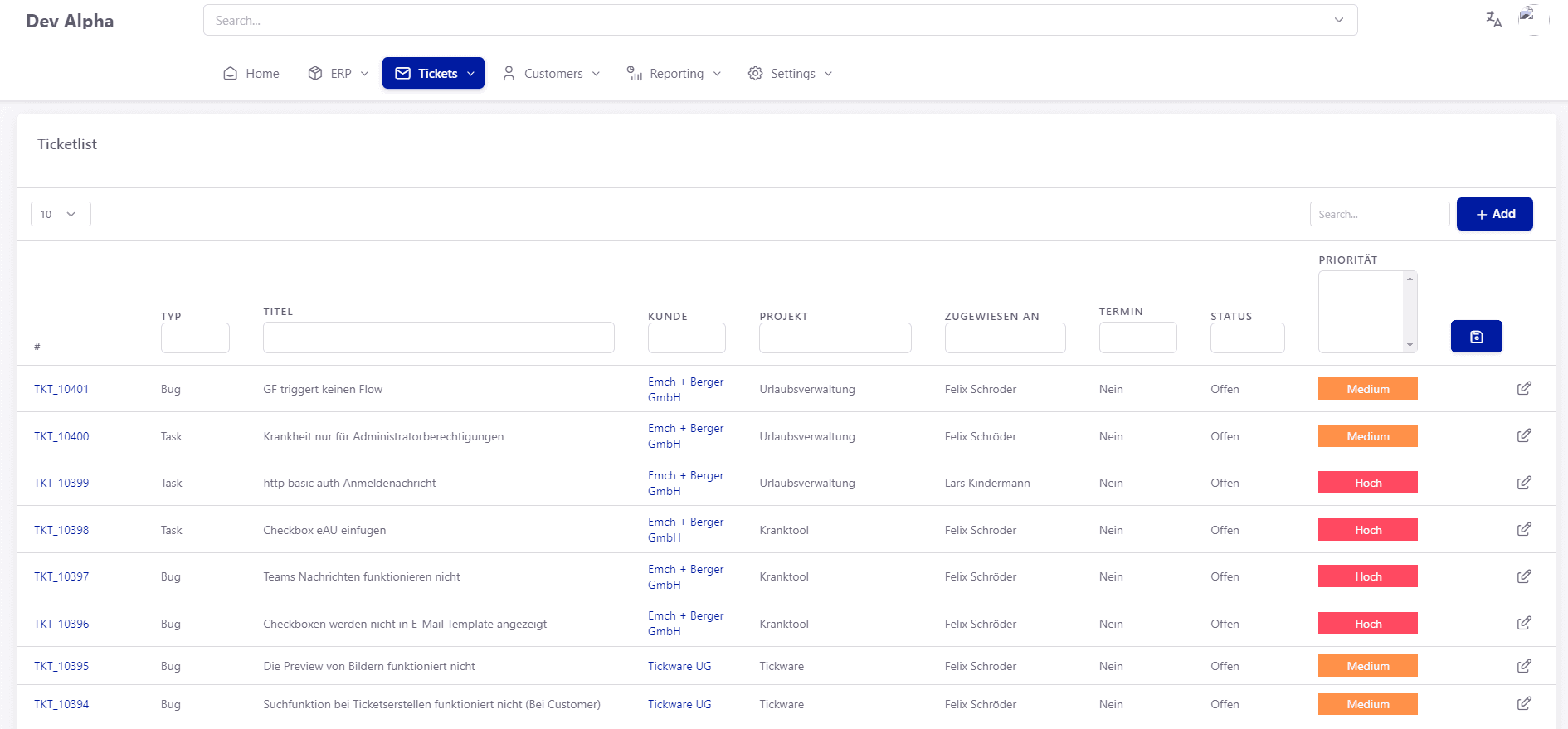Image resolution: width=1568 pixels, height=729 pixels.
Task: Click the language translate icon
Action: (1493, 19)
